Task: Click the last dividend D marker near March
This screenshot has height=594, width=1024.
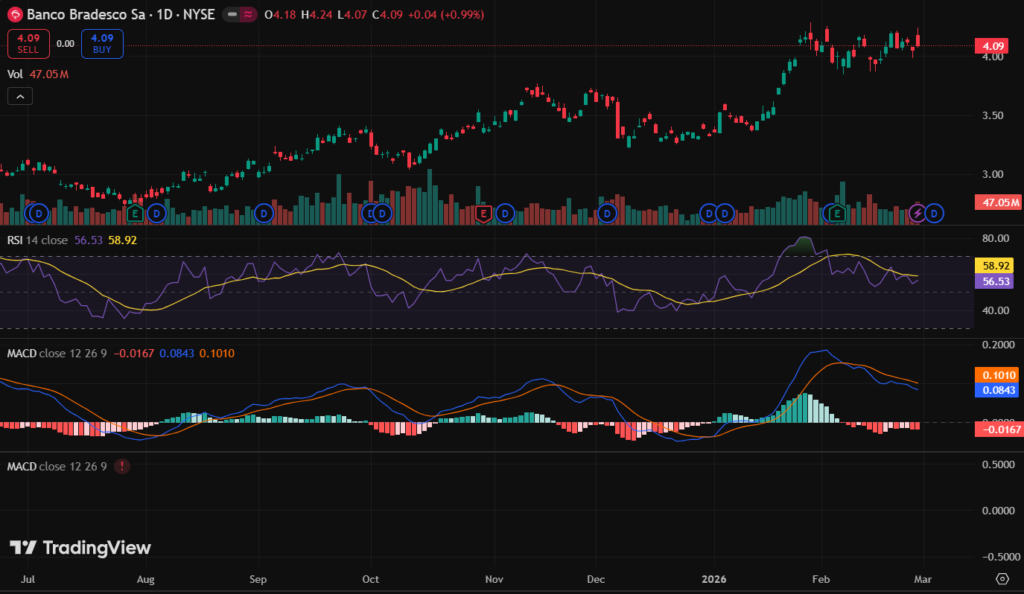Action: pyautogui.click(x=934, y=213)
